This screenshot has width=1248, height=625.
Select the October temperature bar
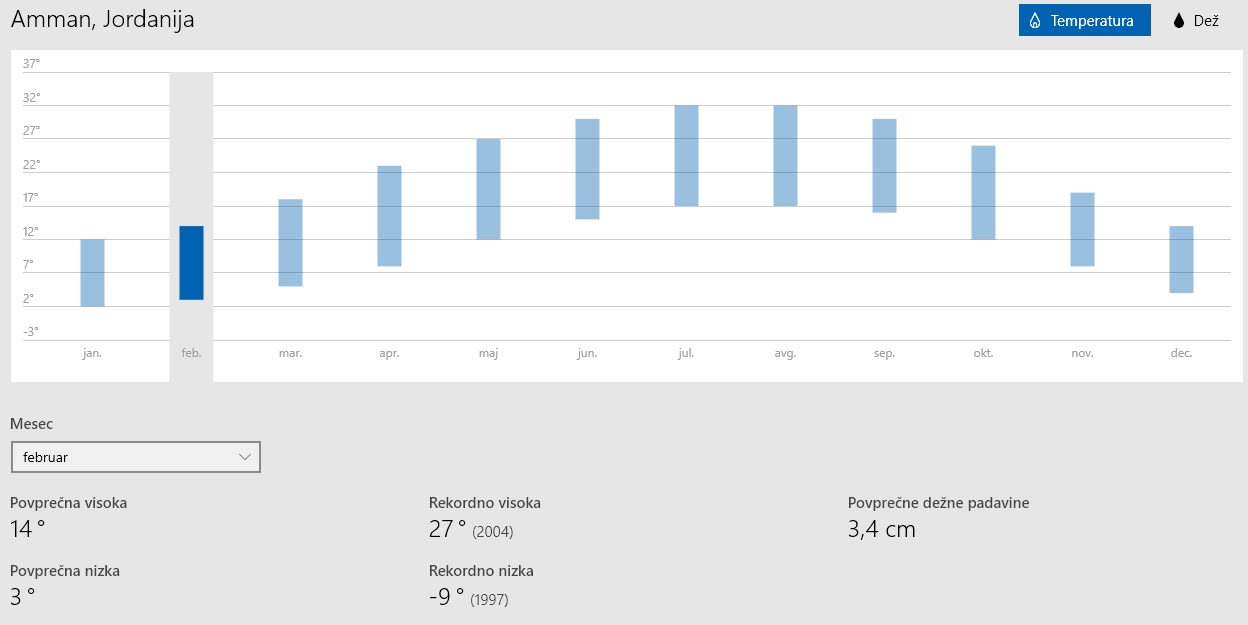[983, 193]
